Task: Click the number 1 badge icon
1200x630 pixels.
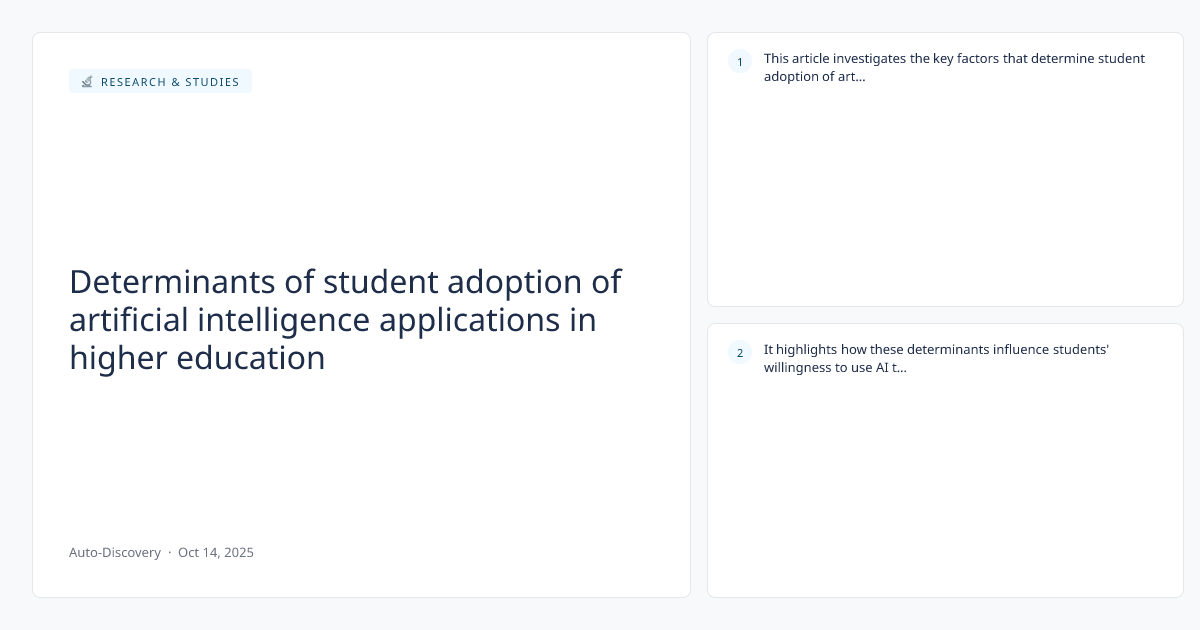Action: click(740, 62)
